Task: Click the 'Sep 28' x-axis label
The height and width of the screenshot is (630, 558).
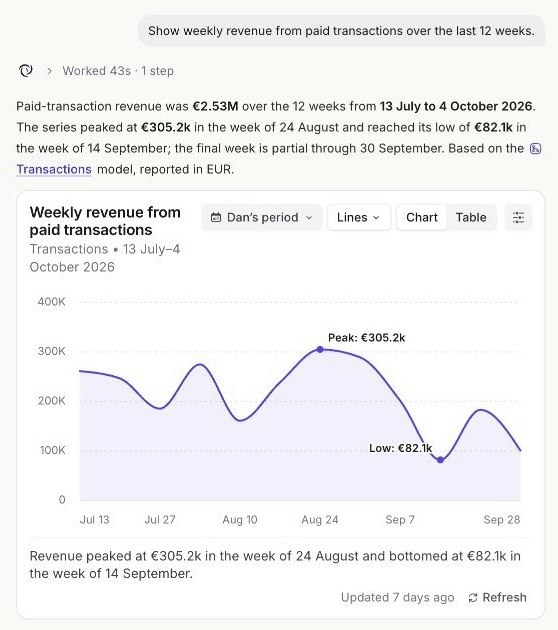Action: [502, 520]
